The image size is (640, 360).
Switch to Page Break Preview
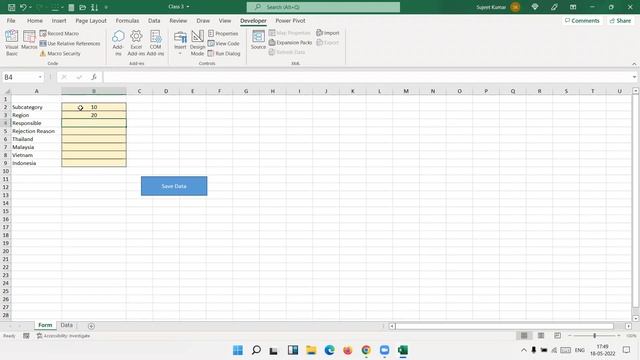(558, 336)
